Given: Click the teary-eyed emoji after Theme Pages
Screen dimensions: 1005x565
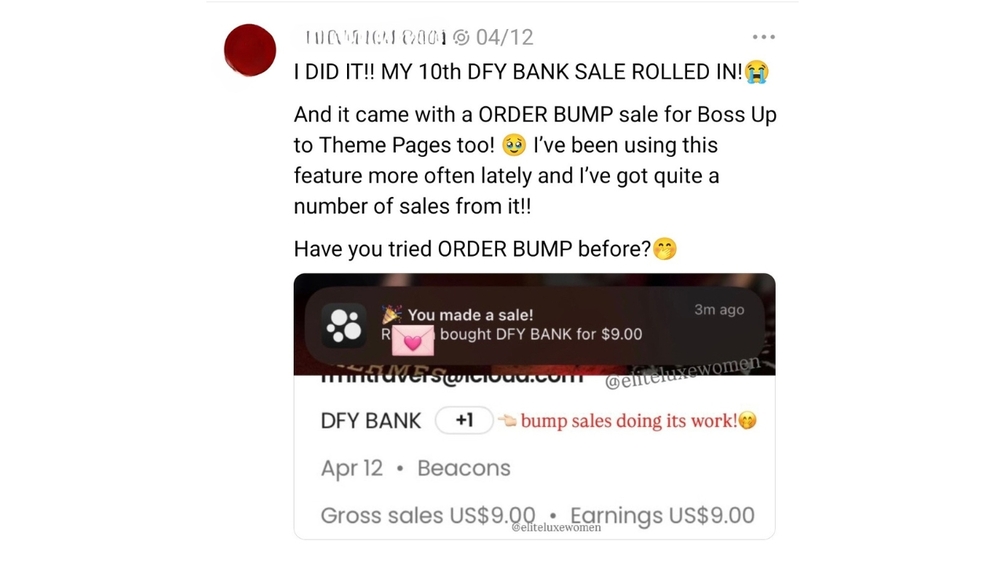Looking at the screenshot, I should pyautogui.click(x=514, y=145).
